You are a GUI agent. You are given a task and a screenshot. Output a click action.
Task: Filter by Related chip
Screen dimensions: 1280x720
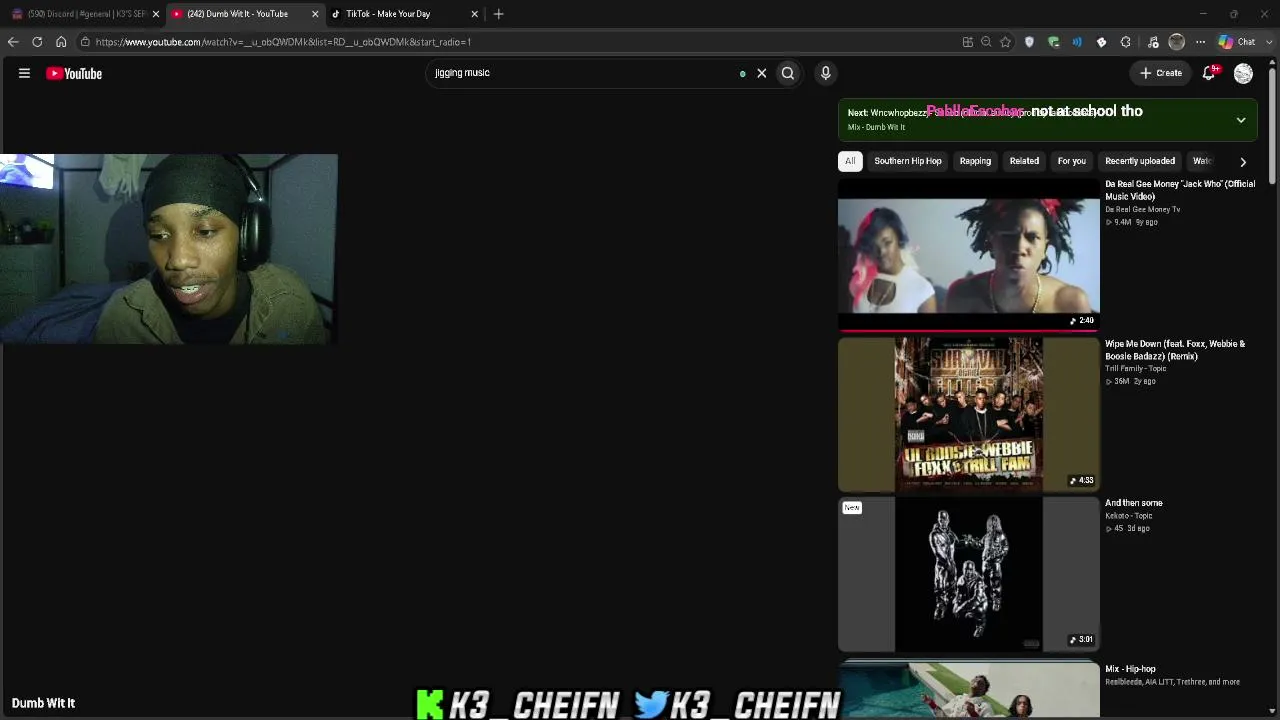1024,161
